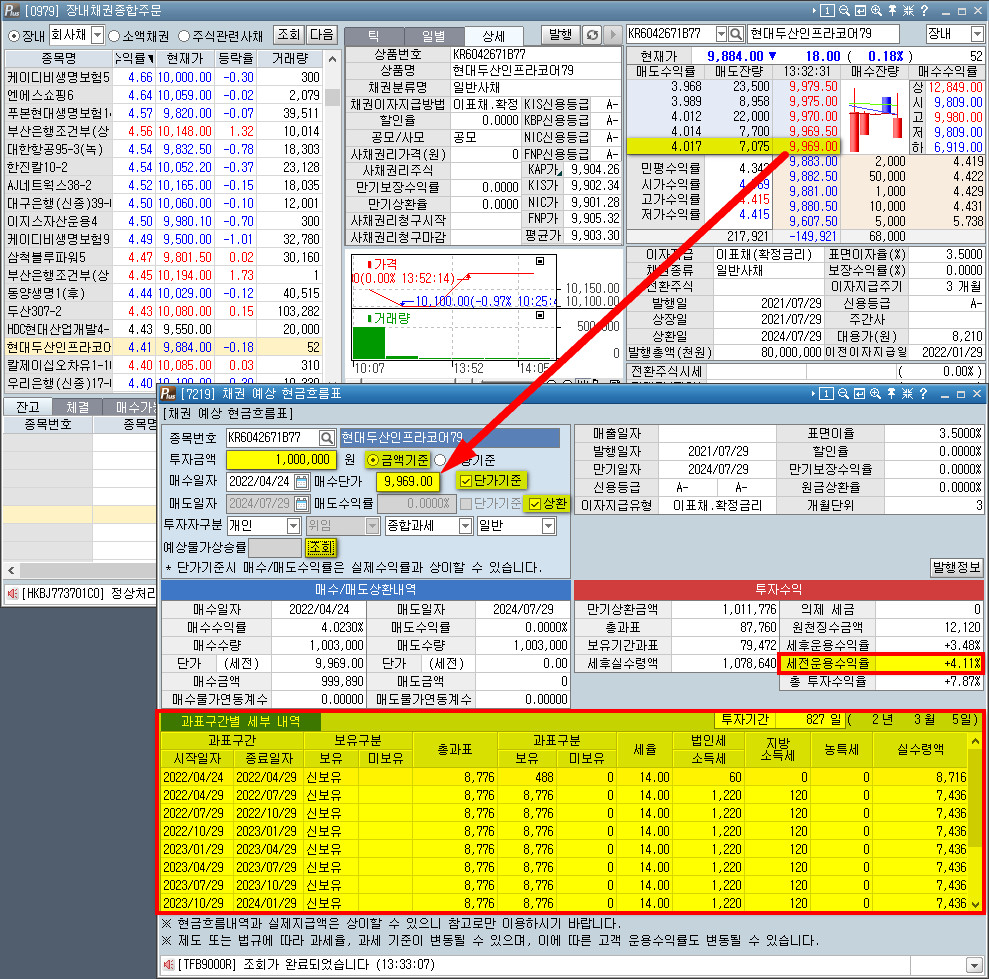Screen dimensions: 989x979
Task: Click speaker icon in the HKBJ773701C0 status bar
Action: (12, 594)
